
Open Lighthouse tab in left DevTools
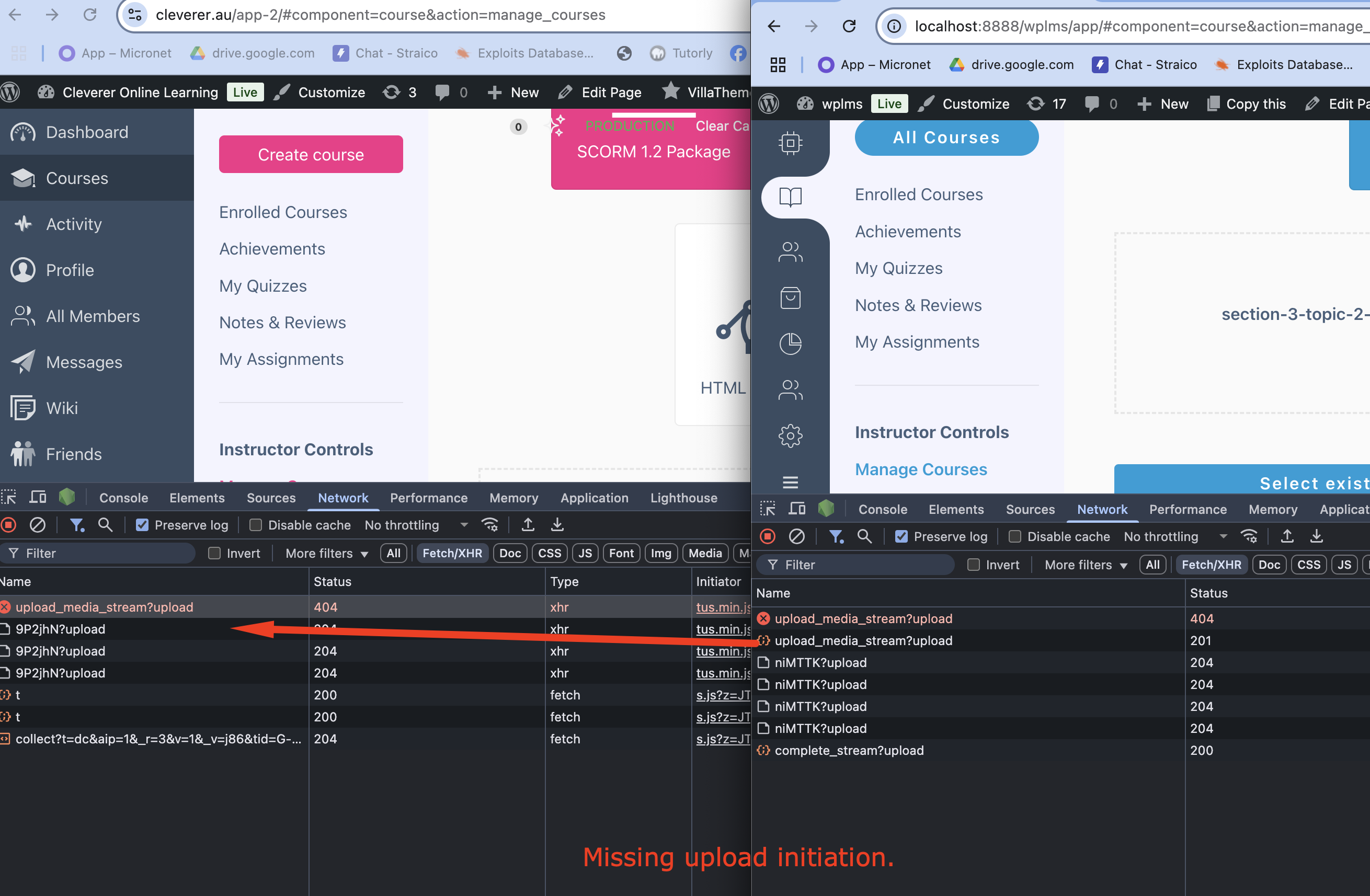[x=684, y=497]
